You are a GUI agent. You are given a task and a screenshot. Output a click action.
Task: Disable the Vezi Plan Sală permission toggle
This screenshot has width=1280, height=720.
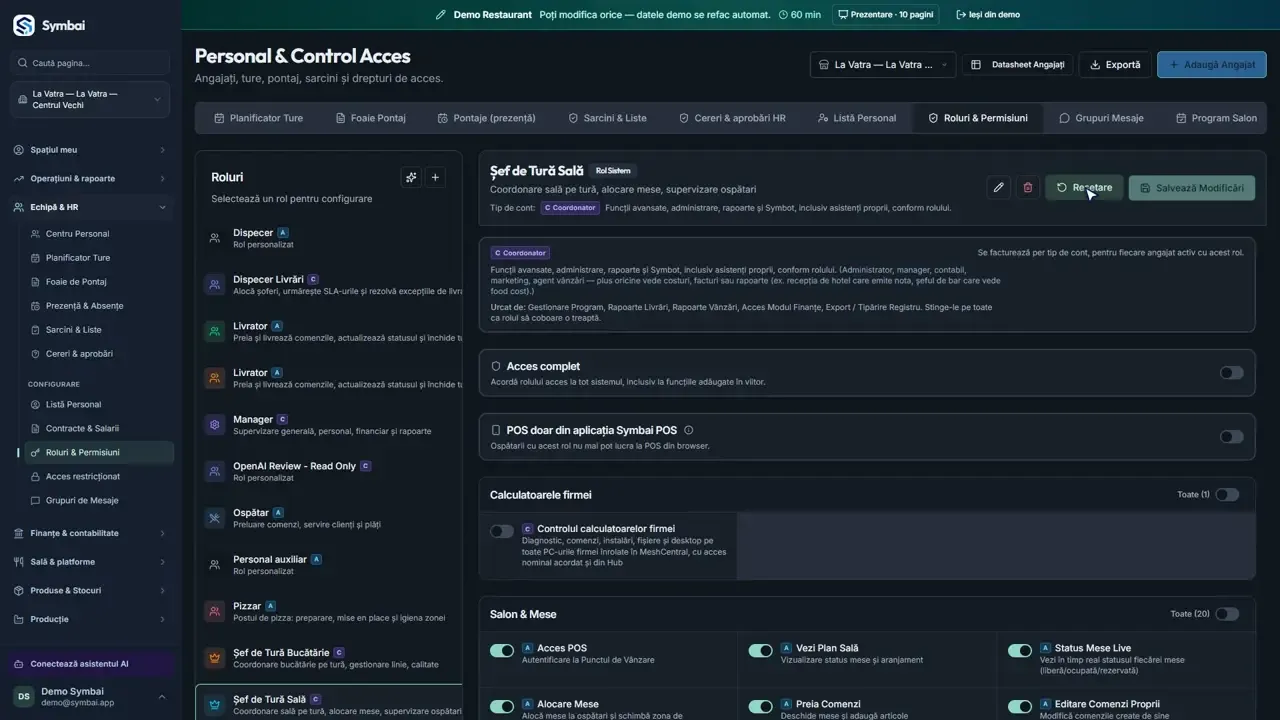760,651
